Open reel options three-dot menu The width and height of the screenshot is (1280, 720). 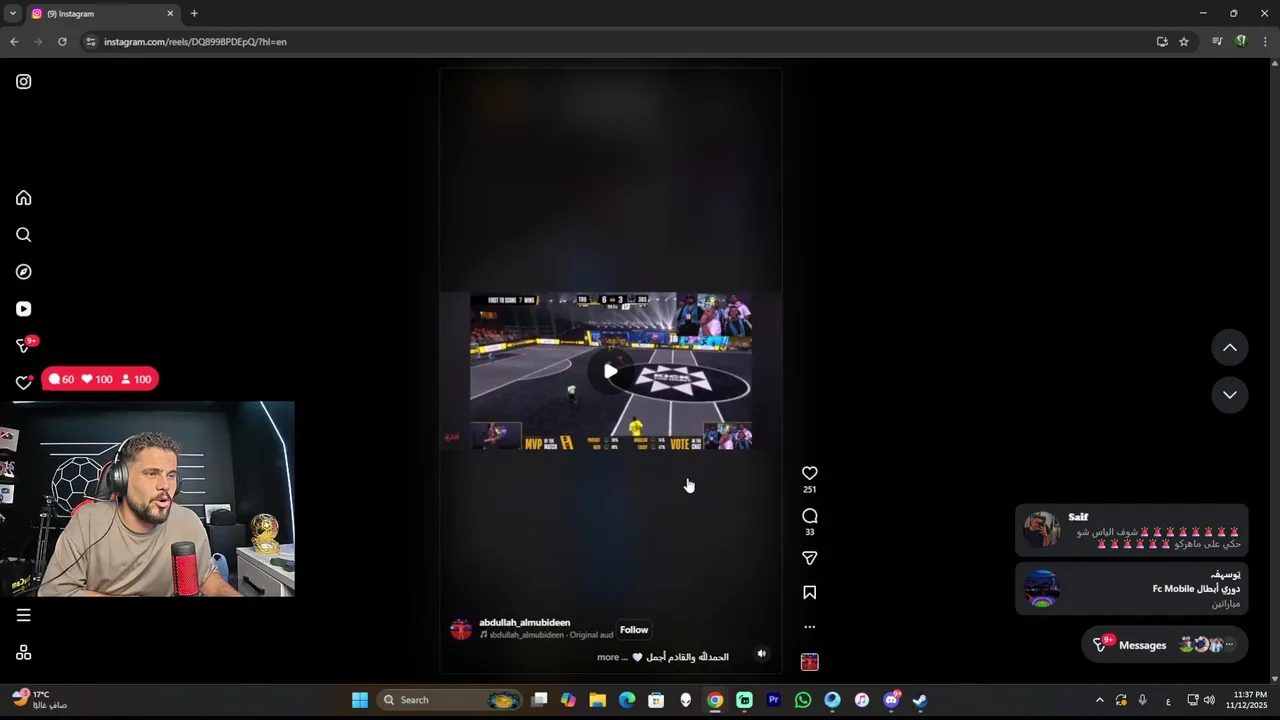click(x=810, y=627)
